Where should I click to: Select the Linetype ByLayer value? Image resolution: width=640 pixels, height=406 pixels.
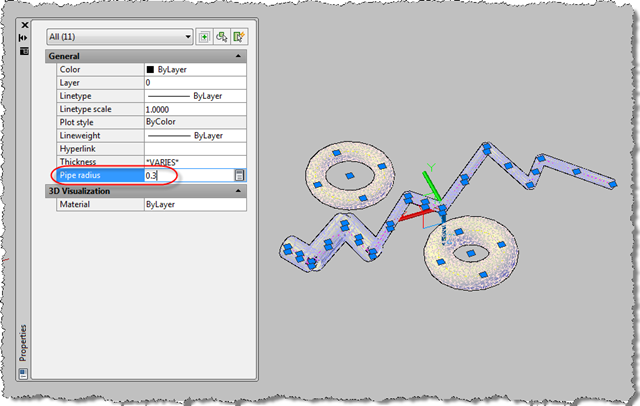[190, 96]
